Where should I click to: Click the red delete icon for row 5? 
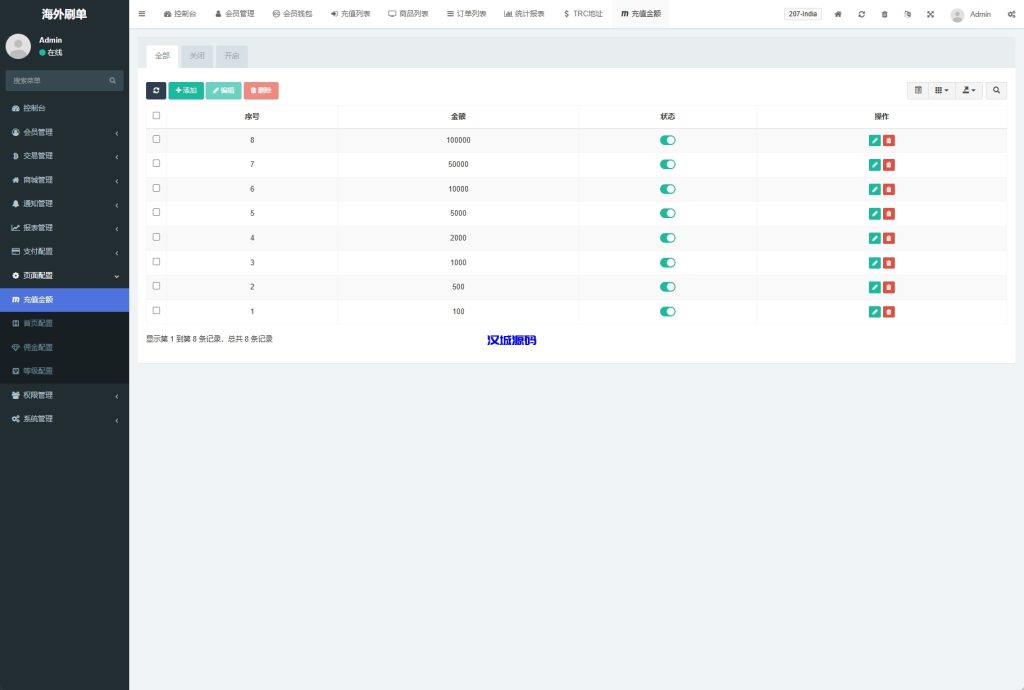coord(889,214)
